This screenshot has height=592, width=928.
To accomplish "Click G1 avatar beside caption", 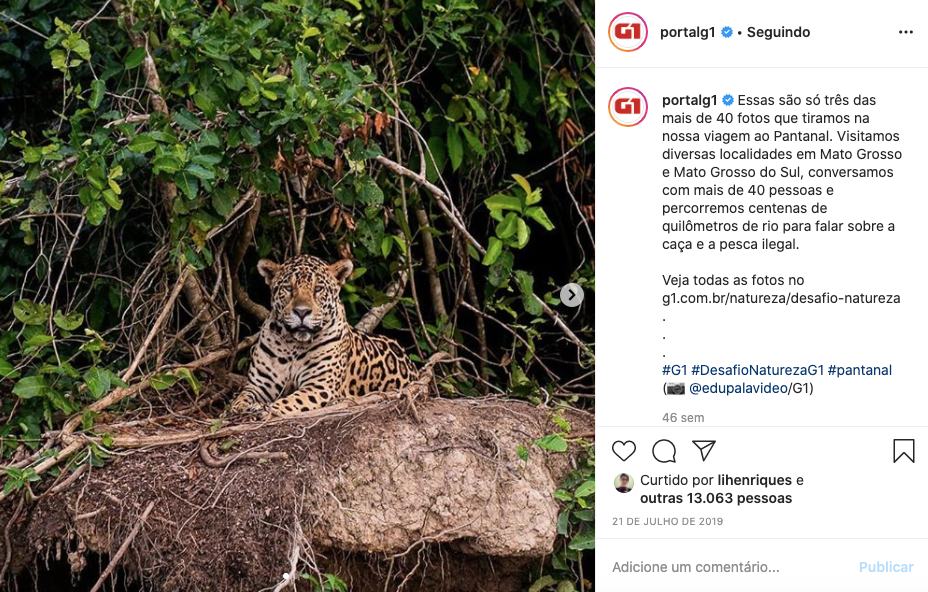I will click(x=628, y=106).
